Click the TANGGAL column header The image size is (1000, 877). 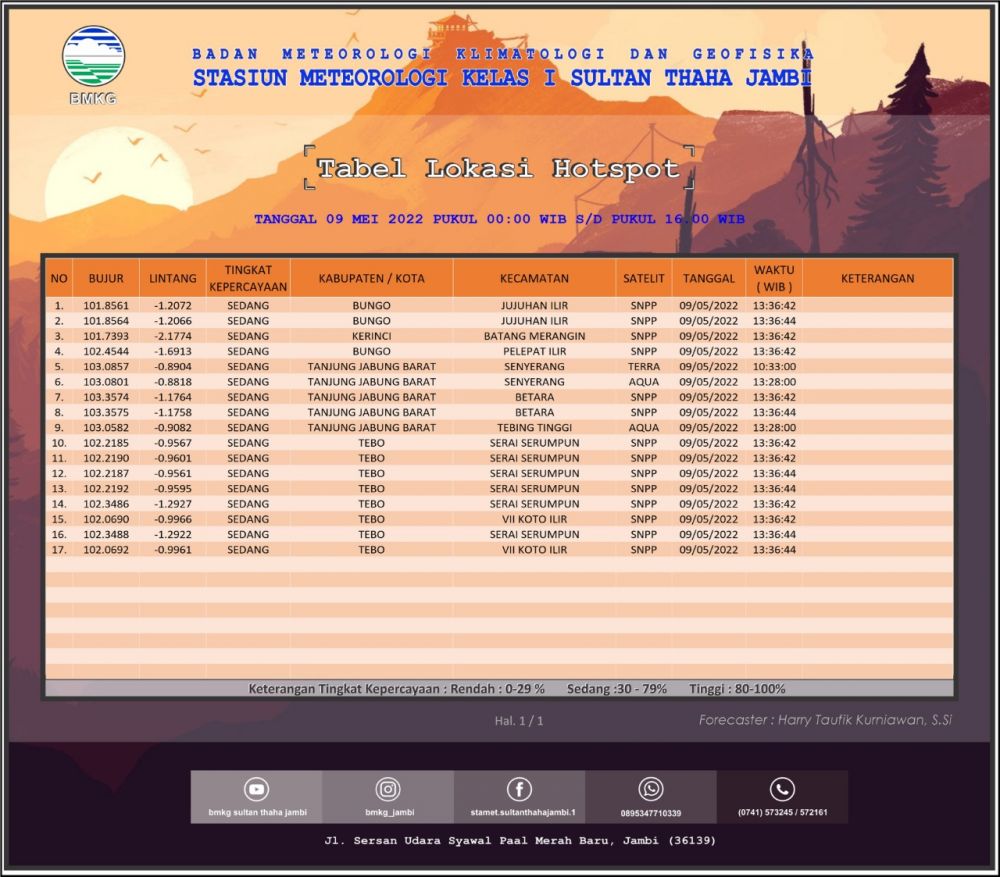click(x=709, y=278)
